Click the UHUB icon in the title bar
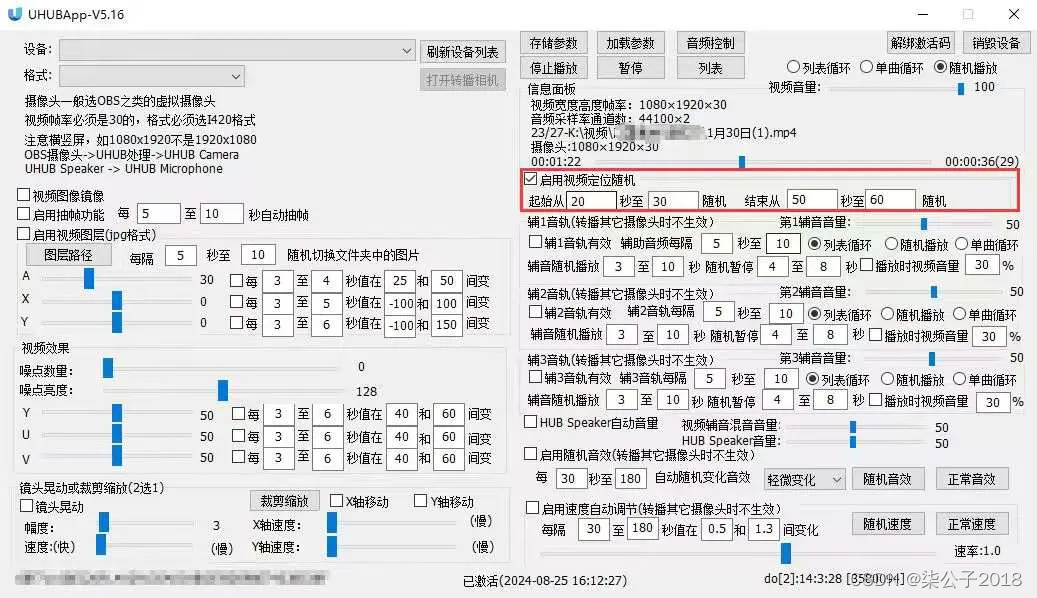 (x=14, y=14)
